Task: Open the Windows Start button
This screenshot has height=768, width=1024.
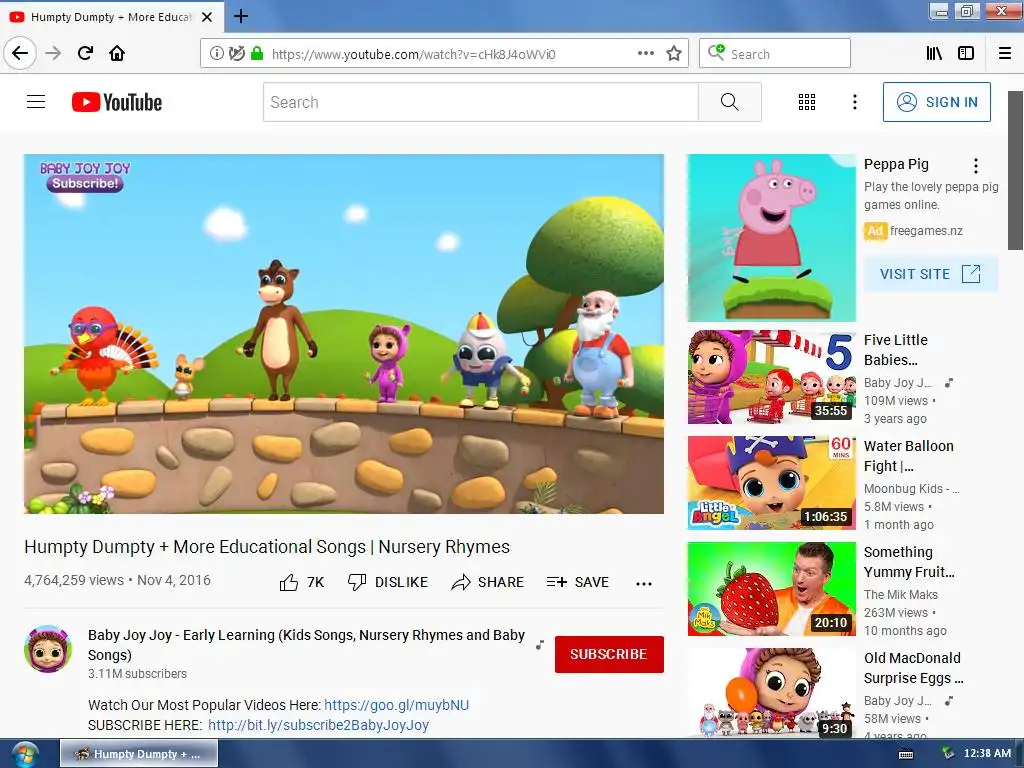Action: tap(24, 754)
